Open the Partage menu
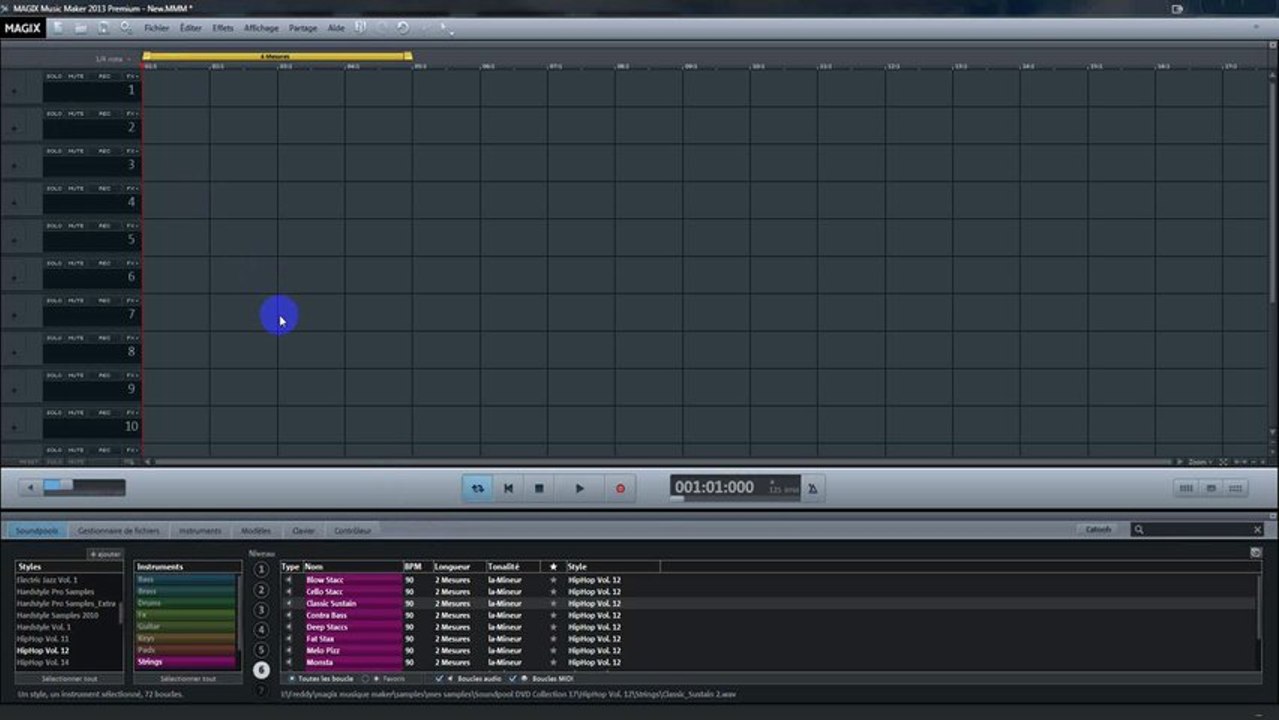Screen dimensions: 1279x720 click(x=303, y=28)
